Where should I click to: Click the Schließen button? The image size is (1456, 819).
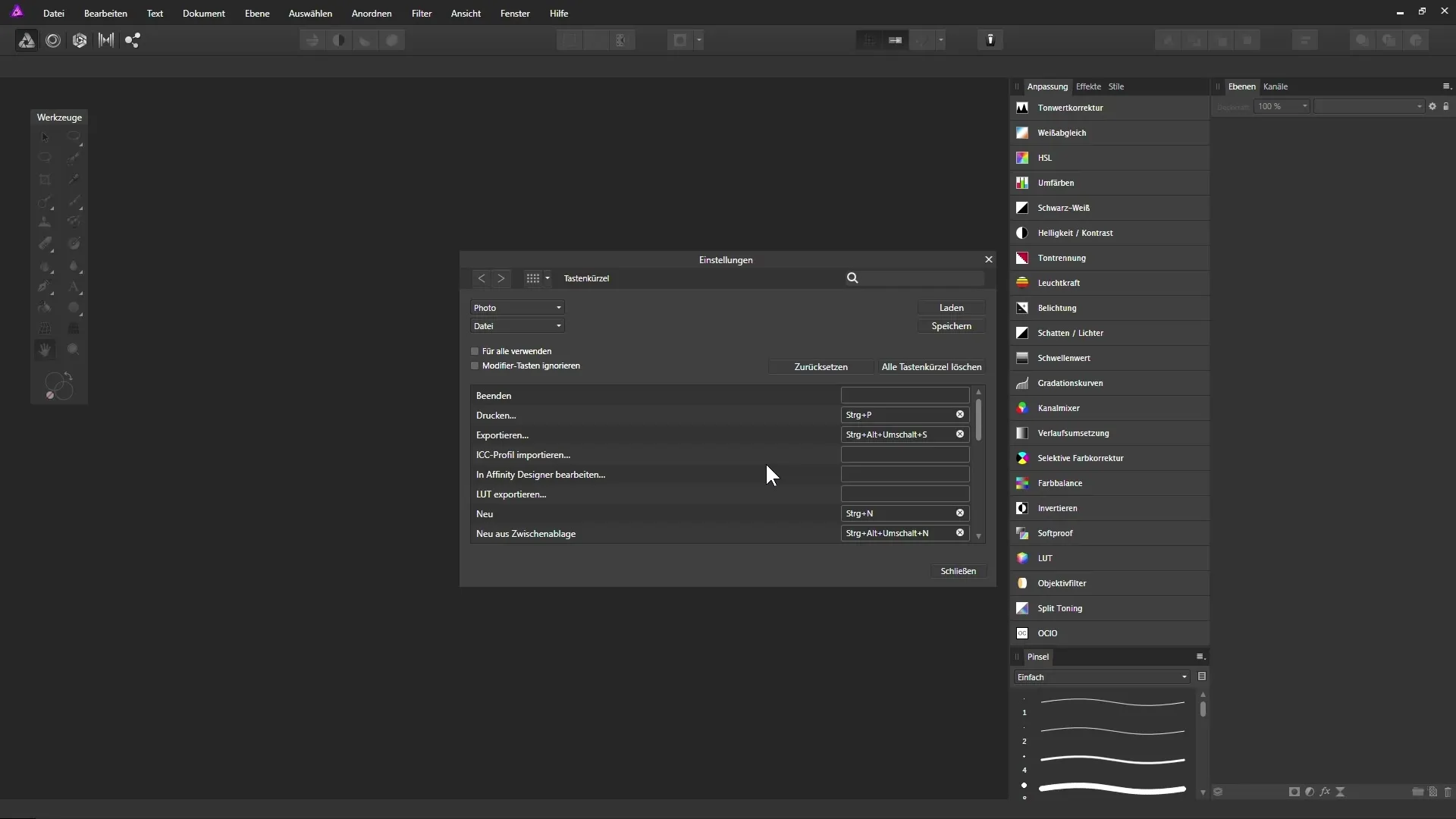pyautogui.click(x=959, y=571)
